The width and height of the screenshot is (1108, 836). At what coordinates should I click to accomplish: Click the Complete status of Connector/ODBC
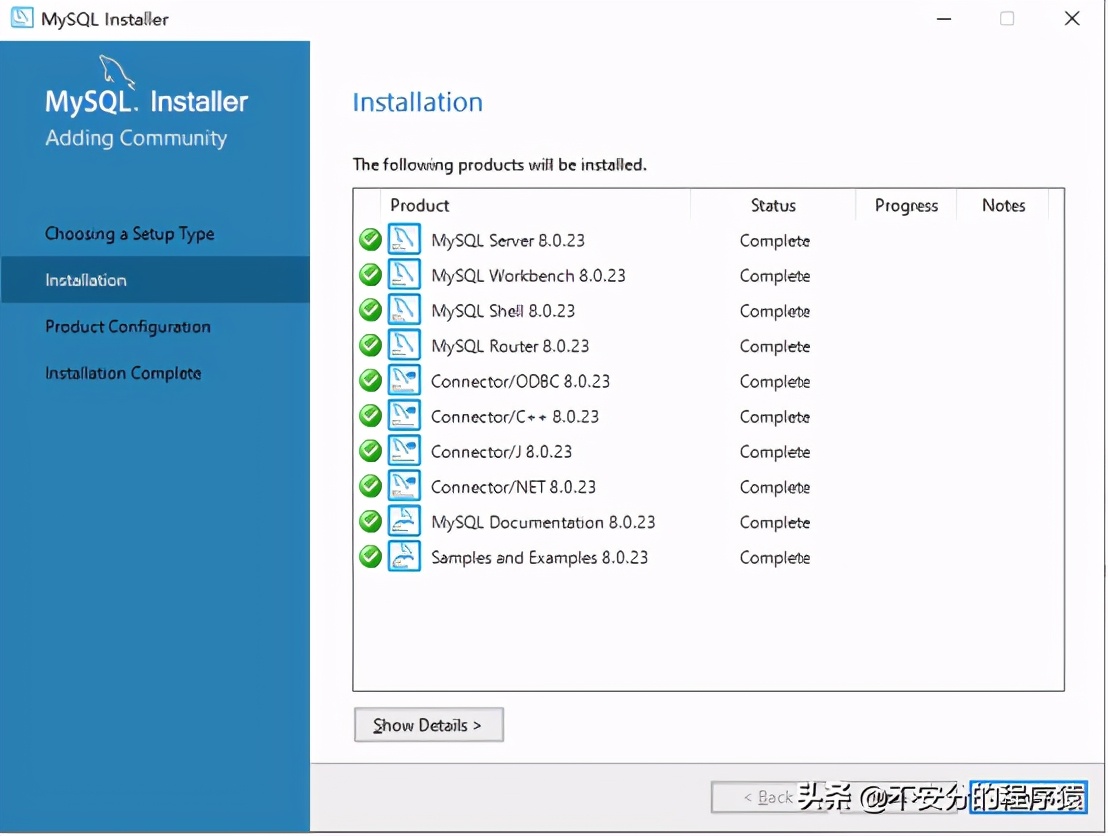[x=775, y=382]
